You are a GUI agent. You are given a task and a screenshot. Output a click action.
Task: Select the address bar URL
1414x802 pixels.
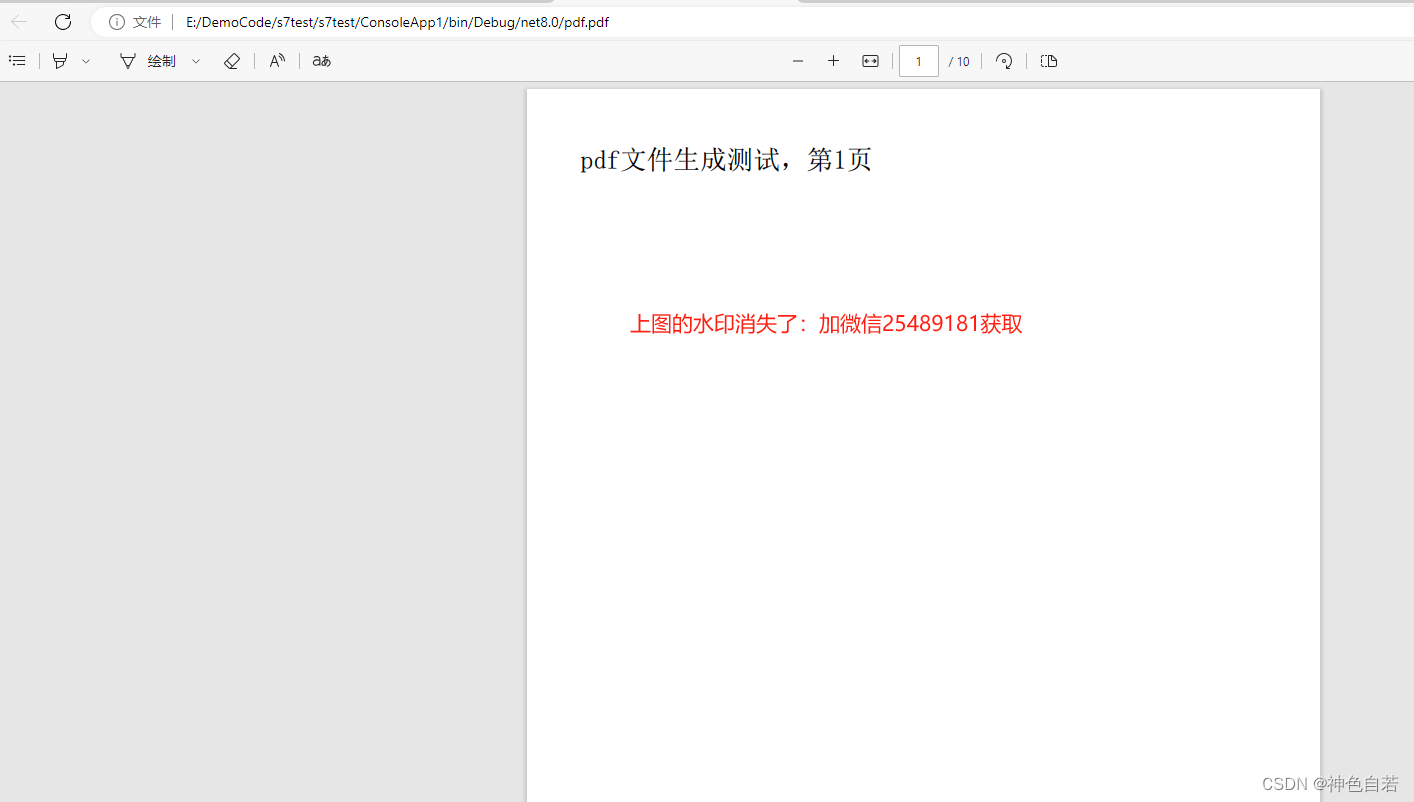coord(396,21)
